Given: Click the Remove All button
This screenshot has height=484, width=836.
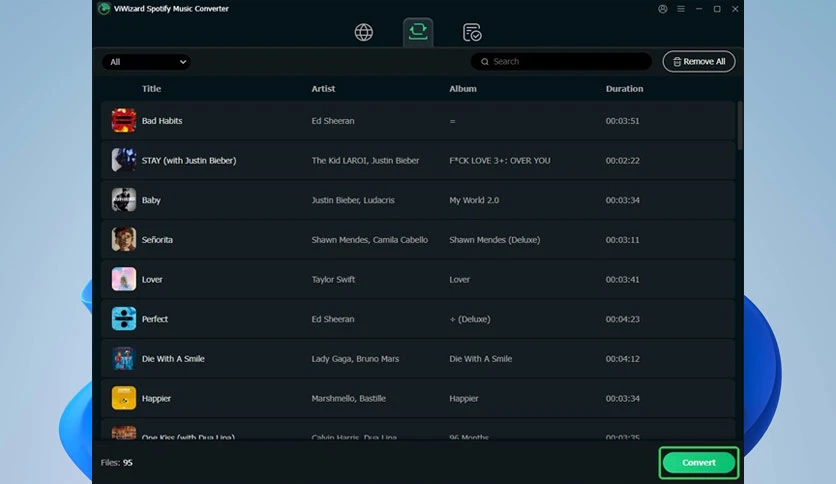Looking at the screenshot, I should coord(698,61).
